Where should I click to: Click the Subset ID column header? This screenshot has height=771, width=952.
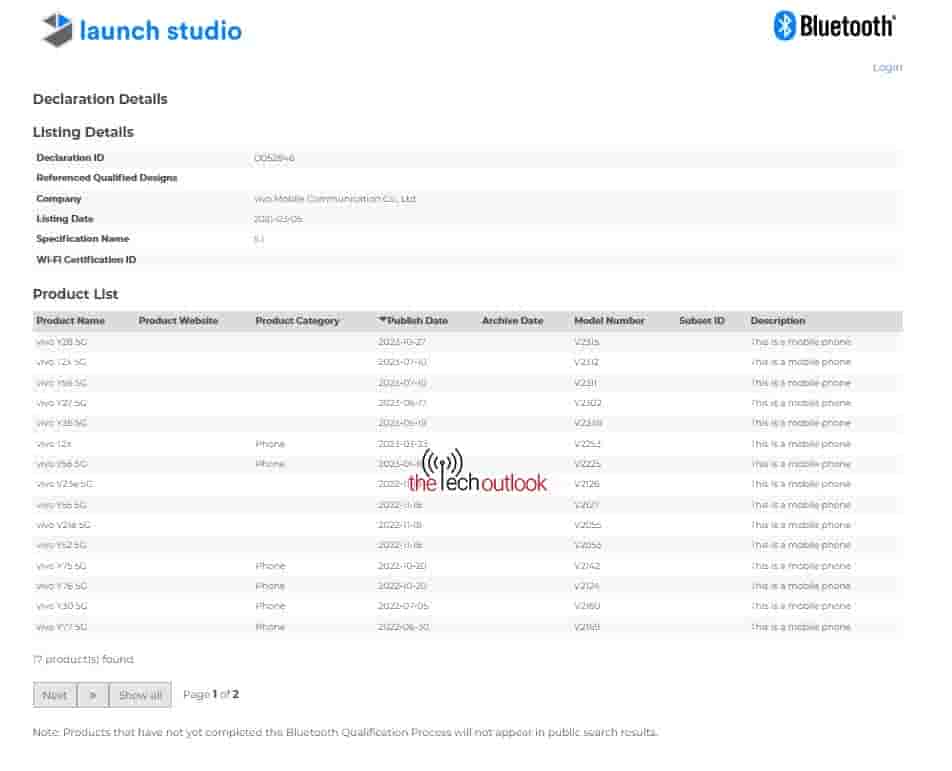point(702,320)
